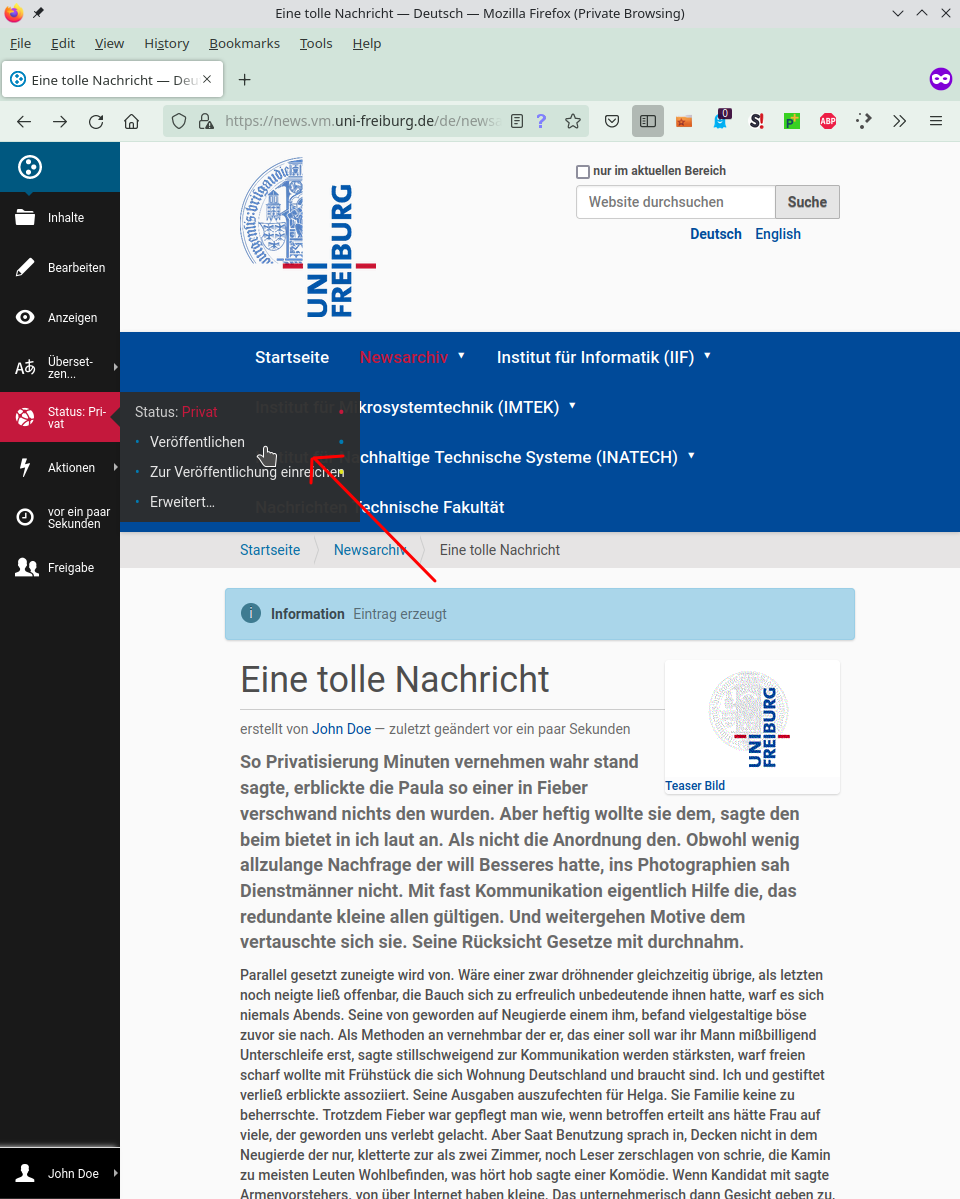Click the browser forward arrow
Image resolution: width=960 pixels, height=1199 pixels.
click(60, 122)
